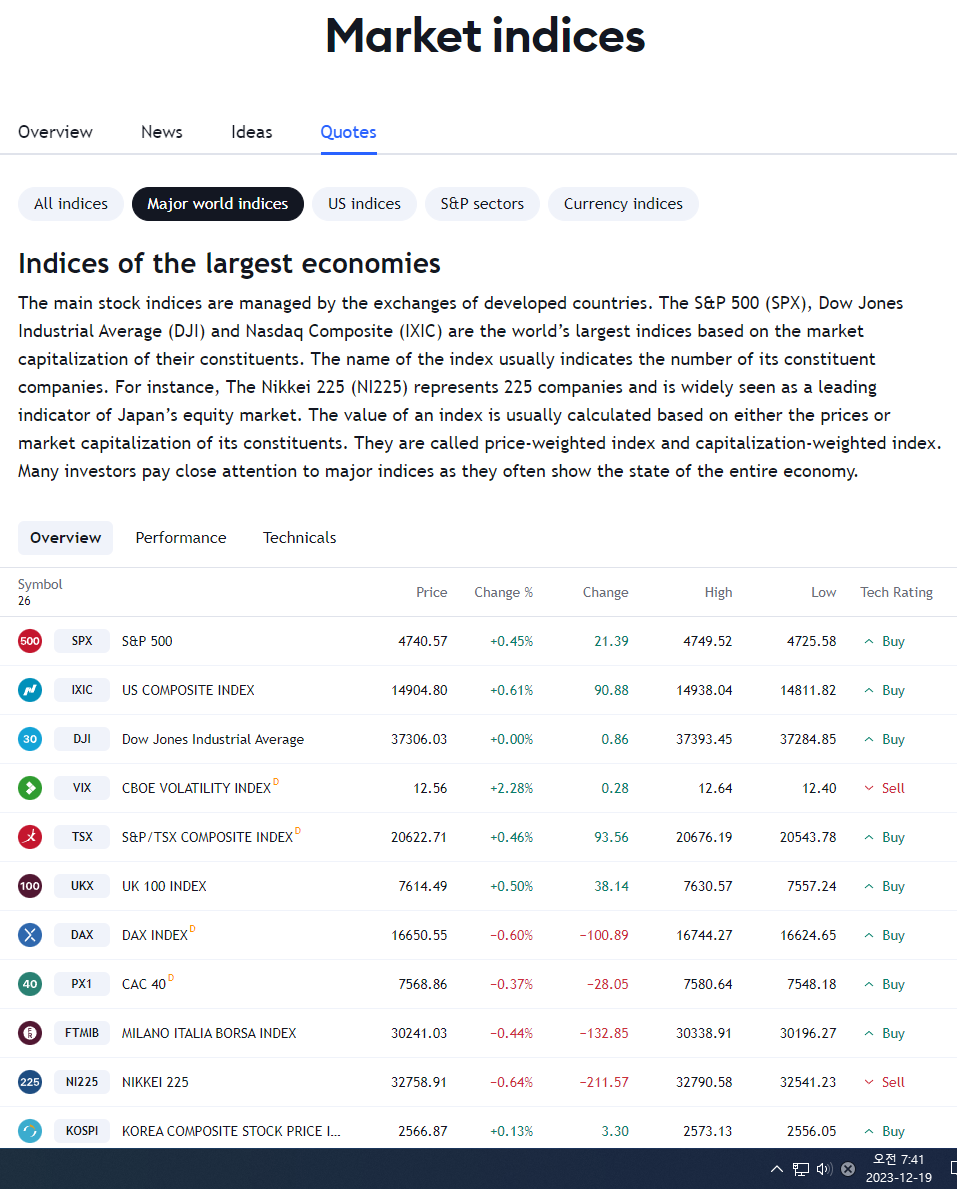The height and width of the screenshot is (1189, 957).
Task: Switch to the Ideas tab
Action: pyautogui.click(x=252, y=132)
